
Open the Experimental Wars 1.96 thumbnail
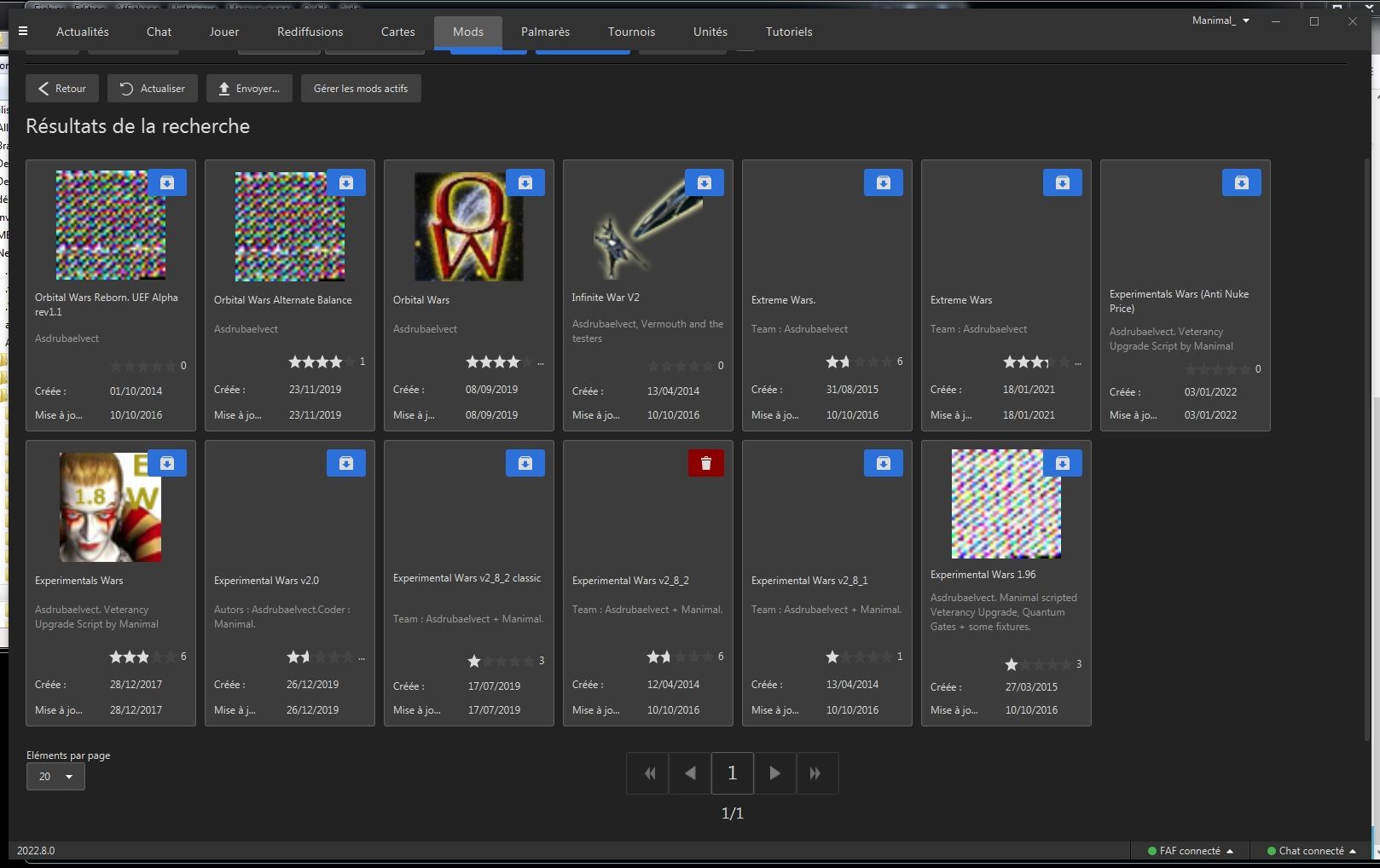point(1006,504)
